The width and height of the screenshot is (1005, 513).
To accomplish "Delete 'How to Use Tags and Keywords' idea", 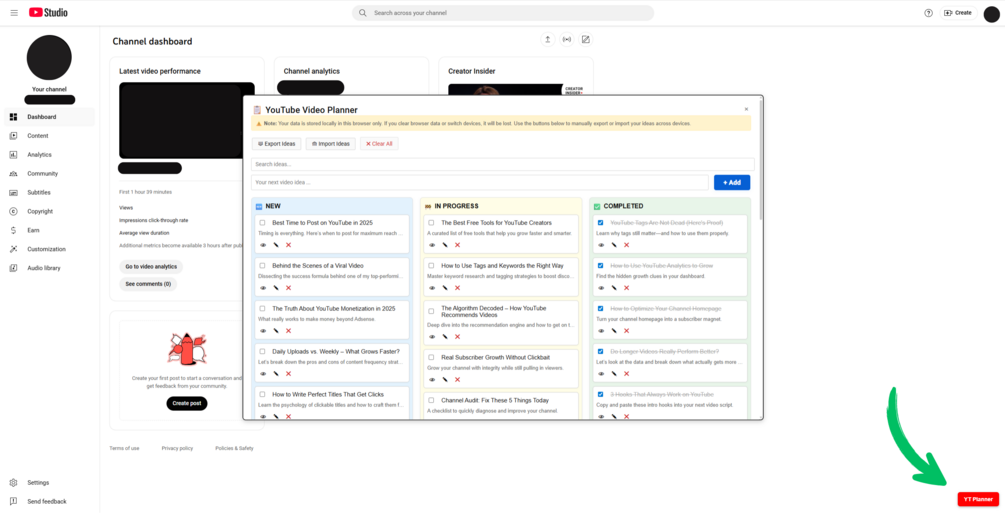I will 458,288.
